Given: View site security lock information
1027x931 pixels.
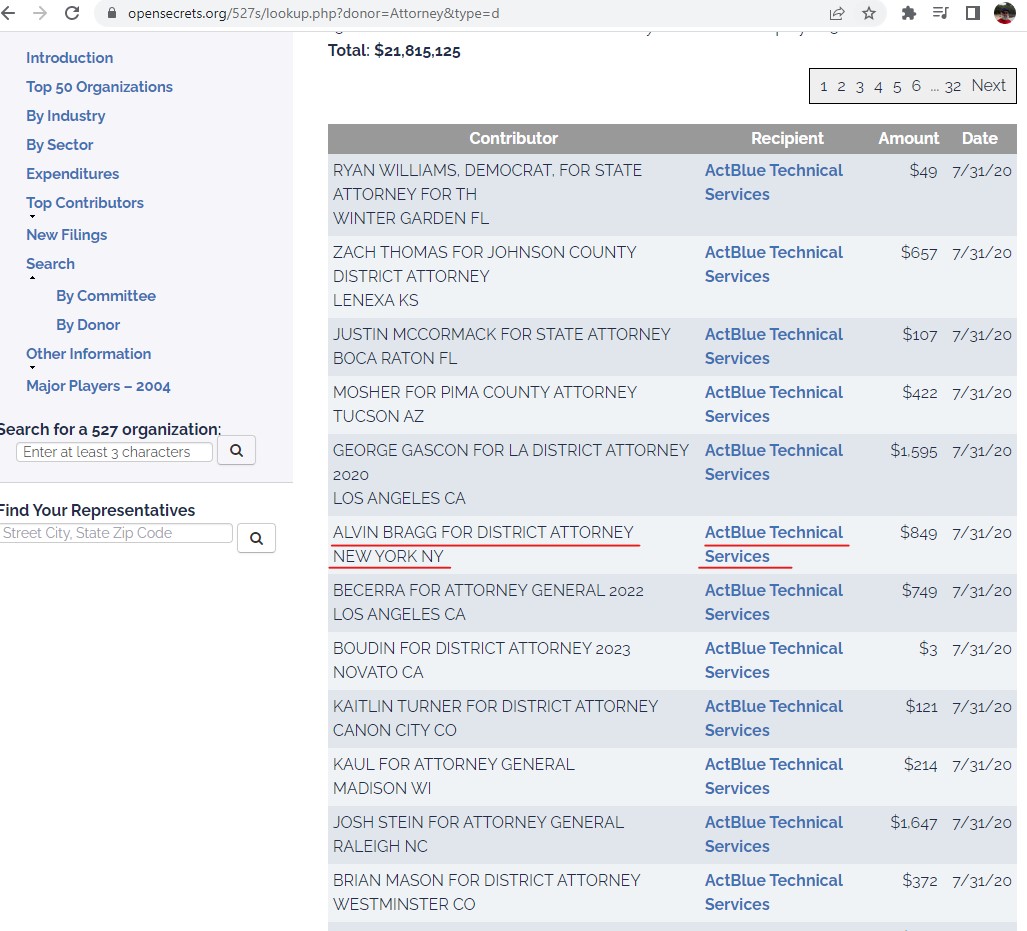Looking at the screenshot, I should click(112, 13).
